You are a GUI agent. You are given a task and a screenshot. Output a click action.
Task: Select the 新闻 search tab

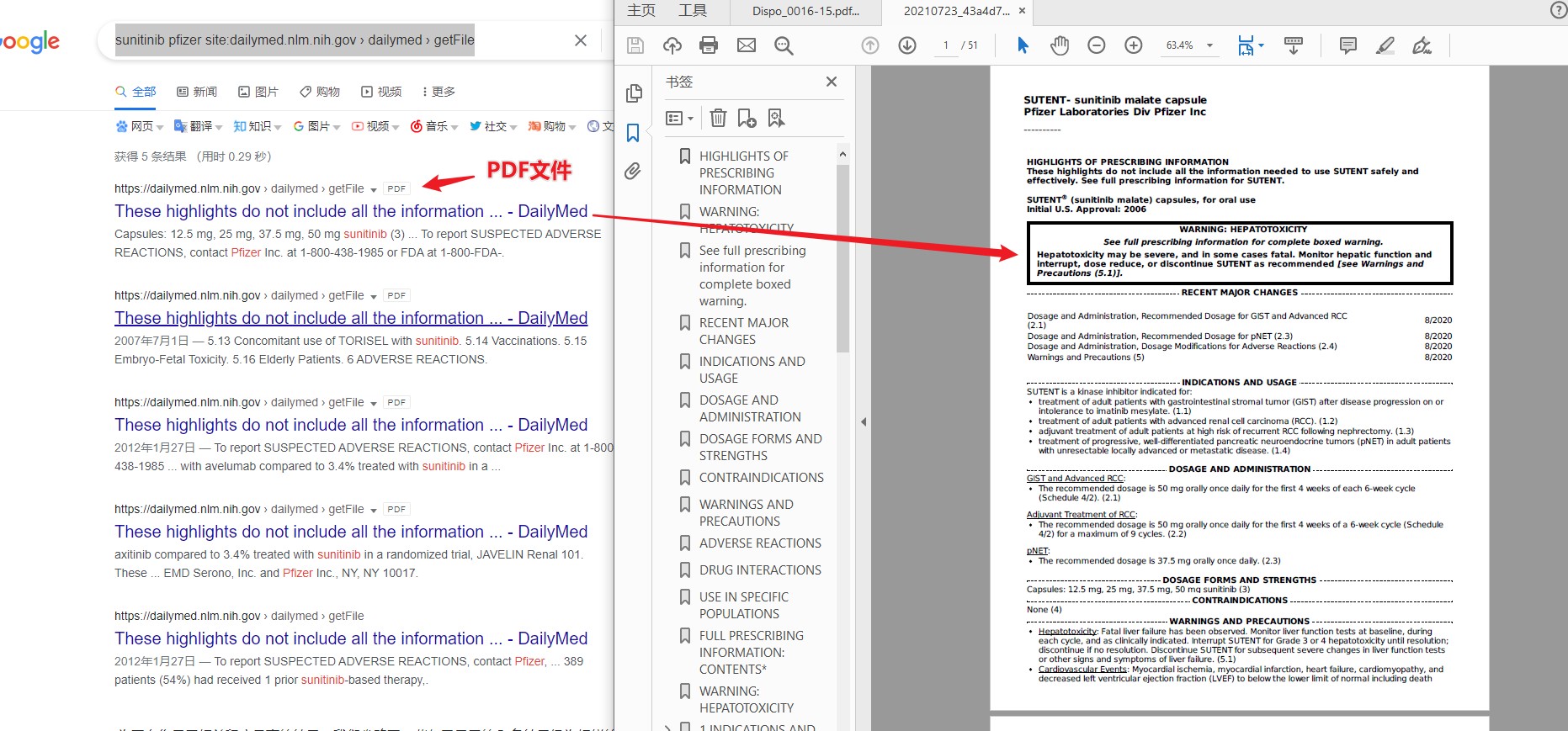(197, 92)
